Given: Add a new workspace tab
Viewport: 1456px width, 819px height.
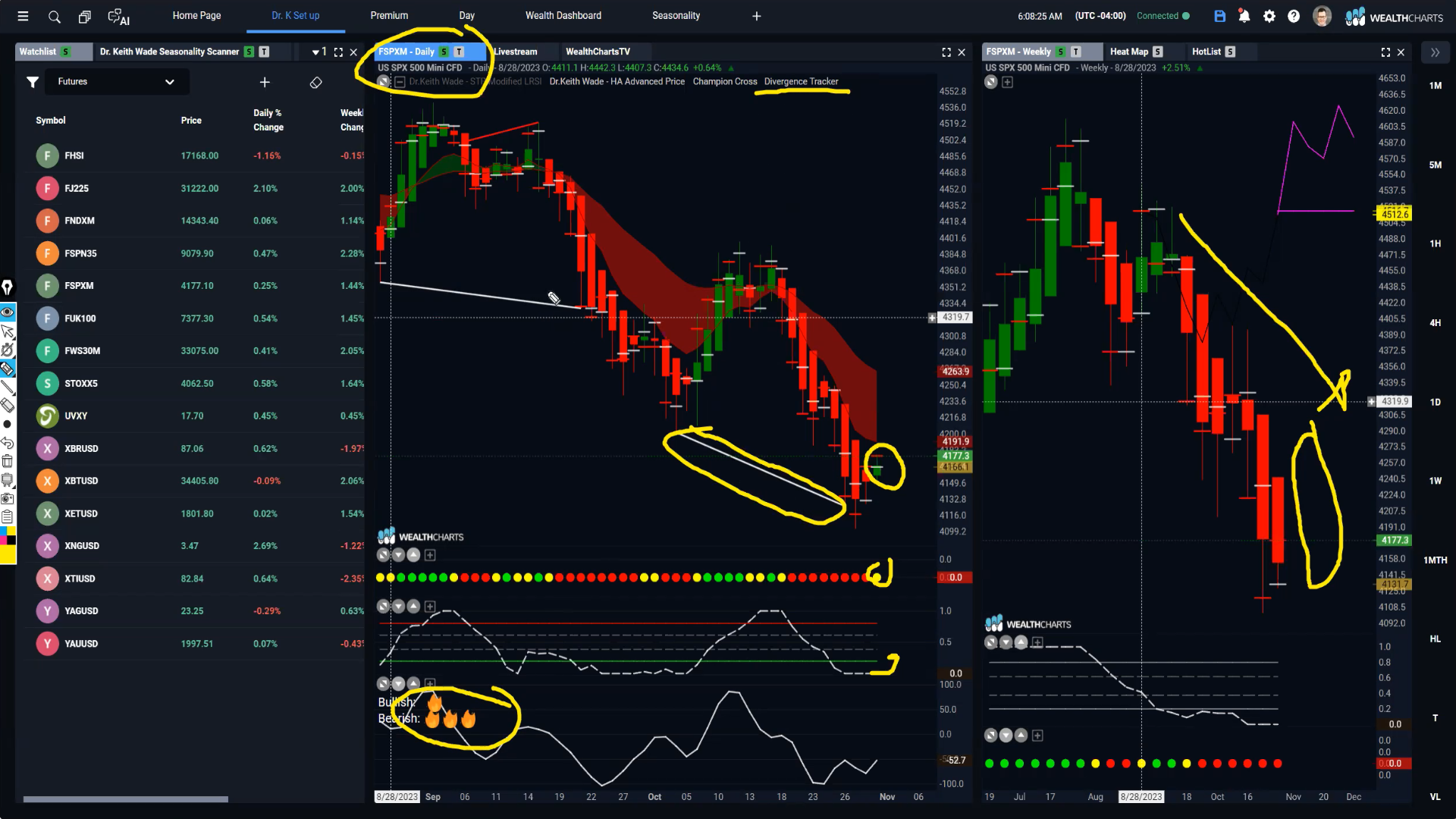Looking at the screenshot, I should (756, 16).
